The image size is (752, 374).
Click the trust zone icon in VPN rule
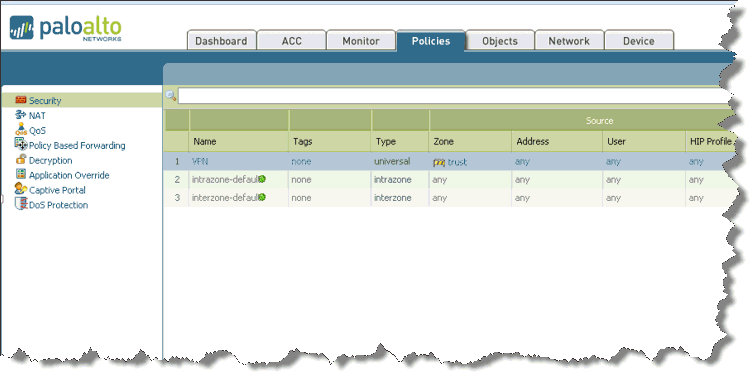point(439,163)
